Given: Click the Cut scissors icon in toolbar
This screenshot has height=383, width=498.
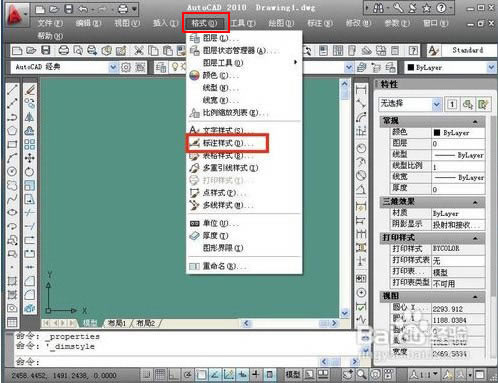Looking at the screenshot, I should coord(139,51).
